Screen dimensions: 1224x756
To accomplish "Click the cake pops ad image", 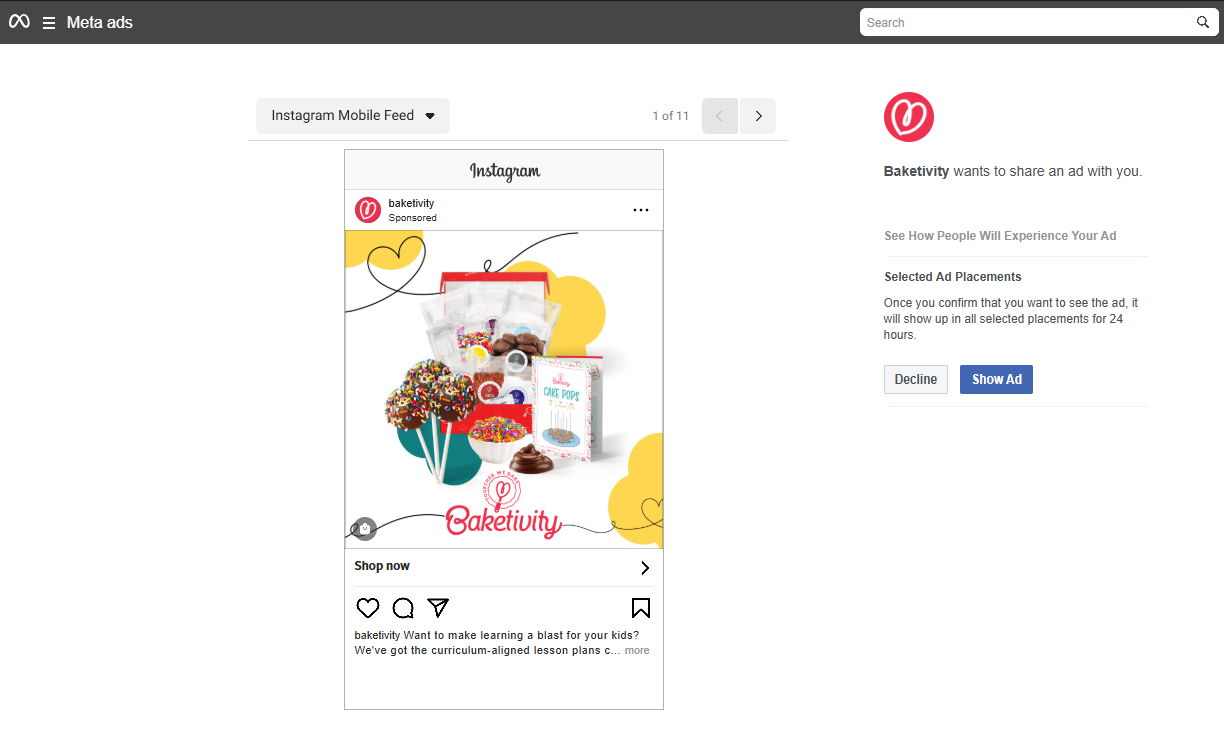I will [504, 389].
